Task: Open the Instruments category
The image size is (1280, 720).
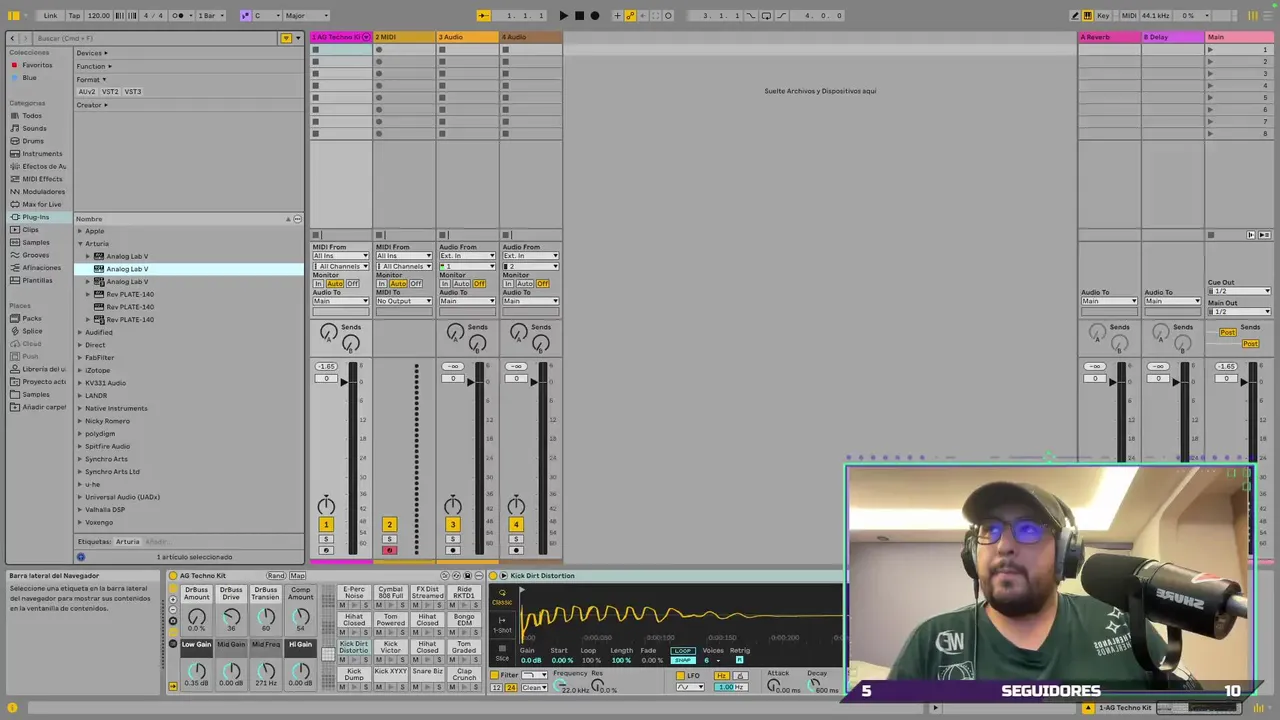Action: 41,153
